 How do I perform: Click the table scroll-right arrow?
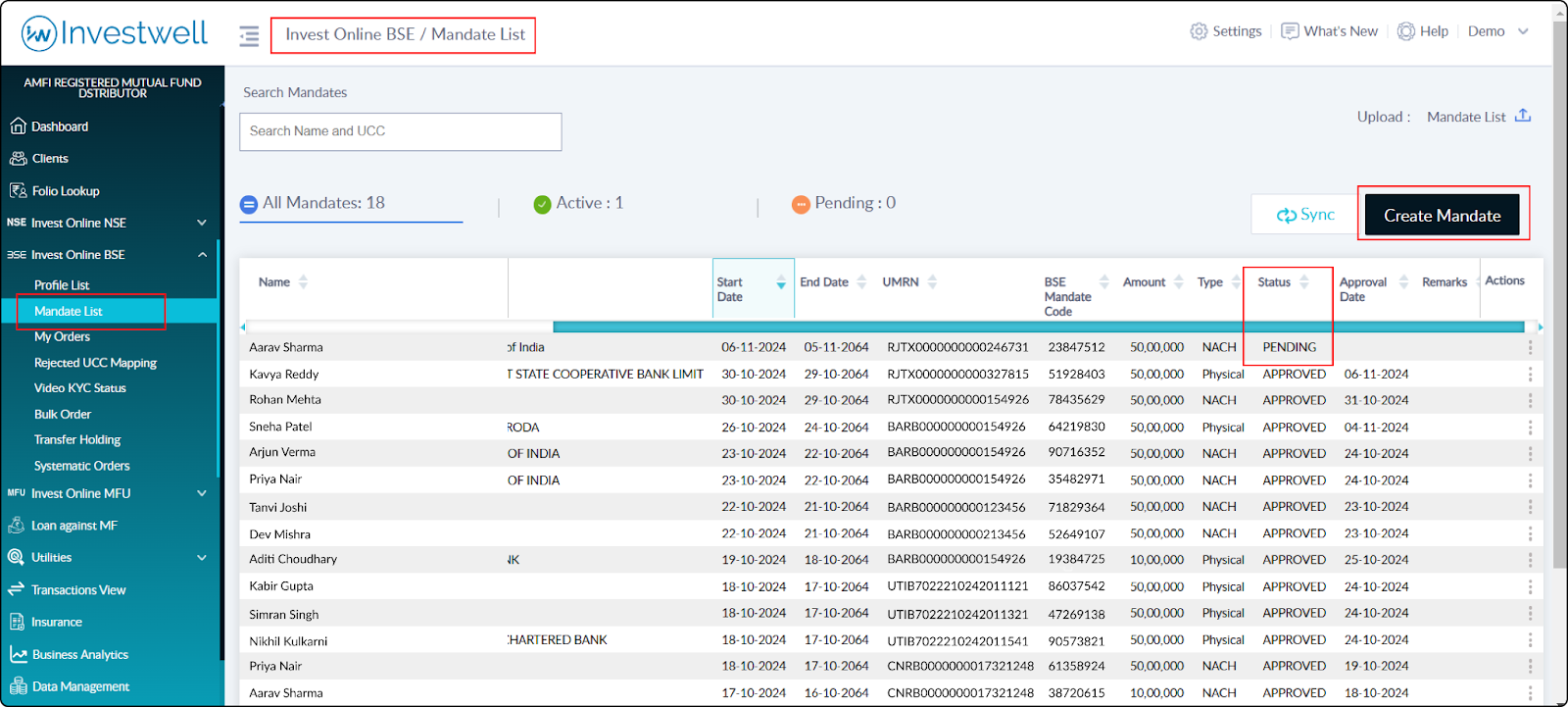[x=1540, y=327]
